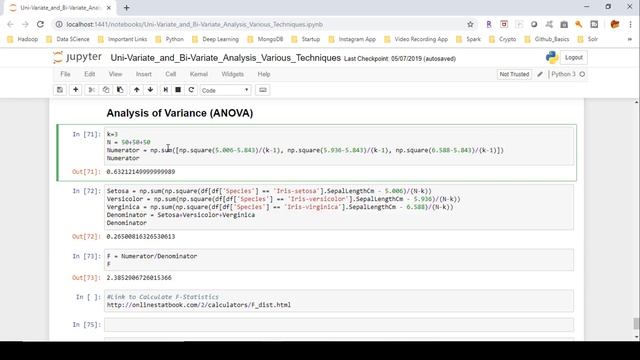The width and height of the screenshot is (640, 360).
Task: Move selected cell down arrow
Action: (150, 90)
